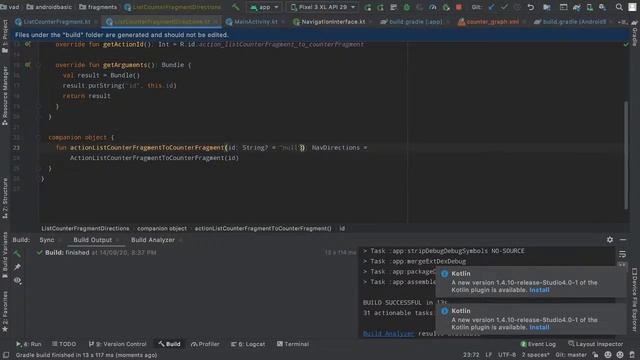Toggle Pin Tab in Build panel
Screen dimensions: 640x360
[17, 267]
